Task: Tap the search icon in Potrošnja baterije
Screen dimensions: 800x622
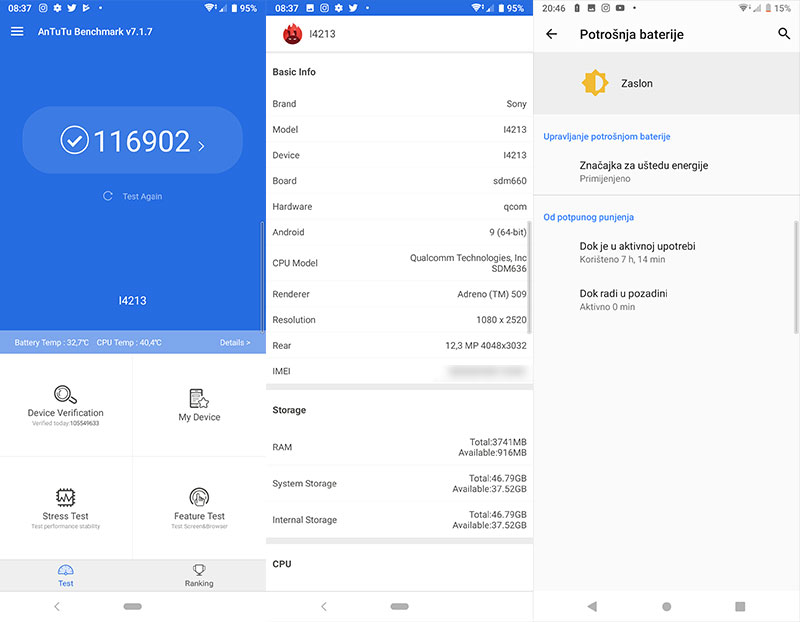Action: (x=781, y=33)
